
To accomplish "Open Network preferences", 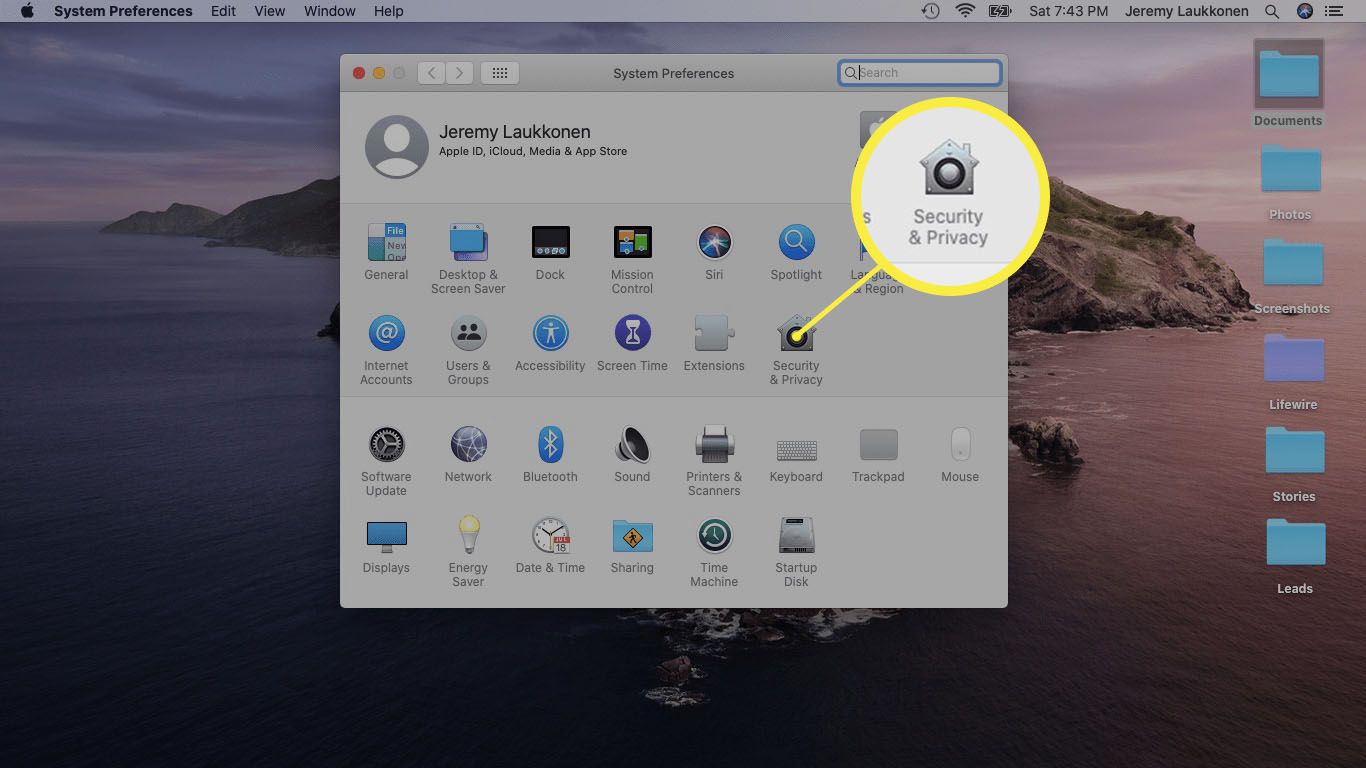I will tap(468, 454).
